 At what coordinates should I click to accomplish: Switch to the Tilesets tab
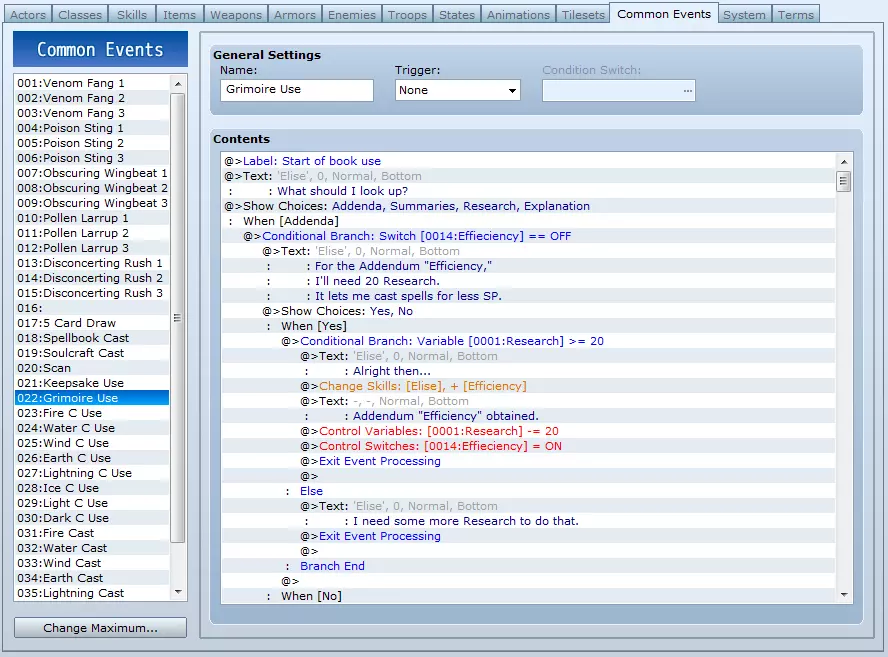pos(583,15)
